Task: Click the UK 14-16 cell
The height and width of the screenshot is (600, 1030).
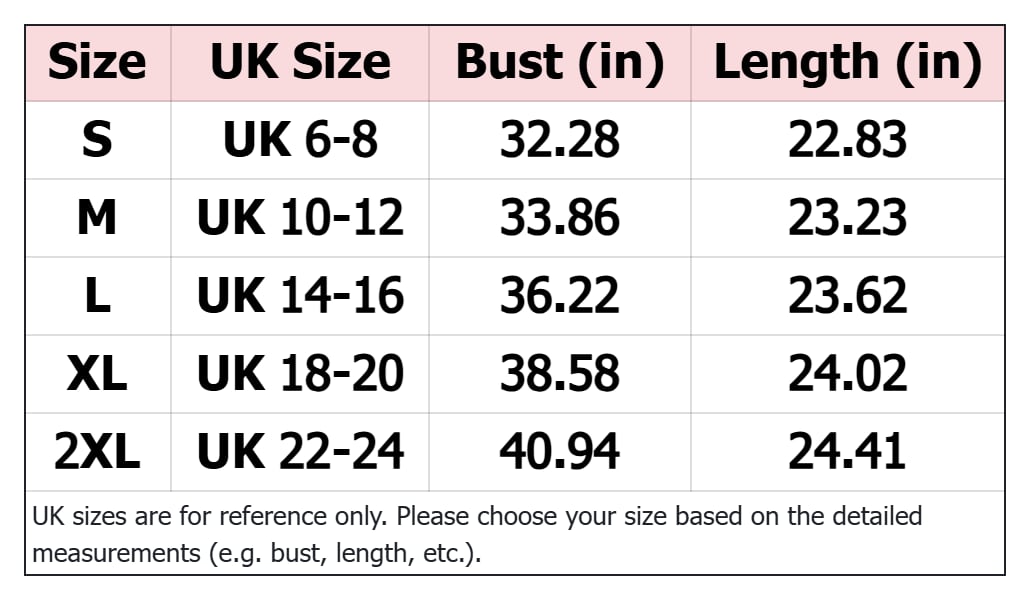Action: click(300, 296)
